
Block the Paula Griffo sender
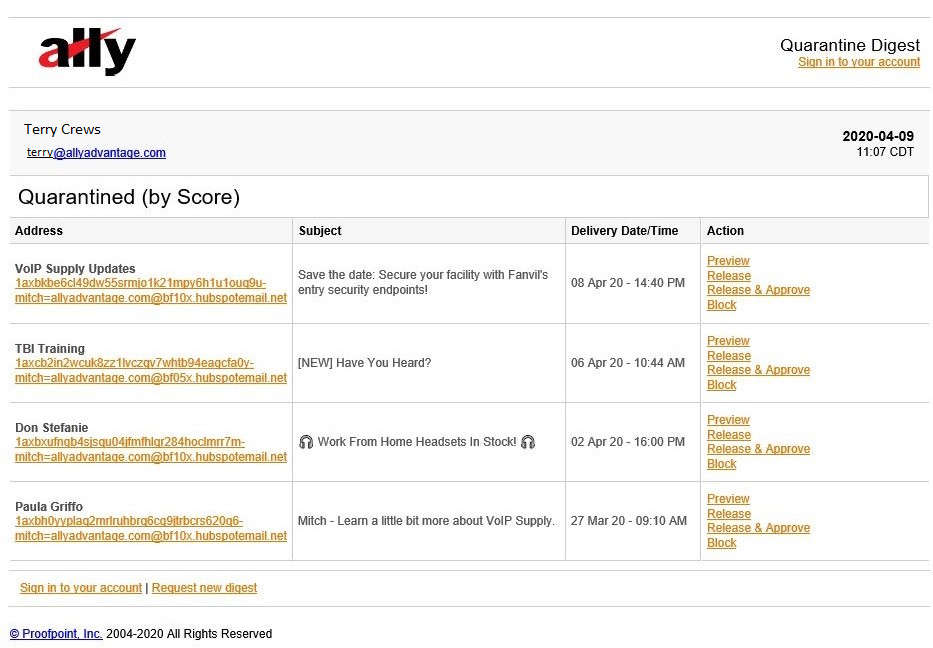click(721, 543)
